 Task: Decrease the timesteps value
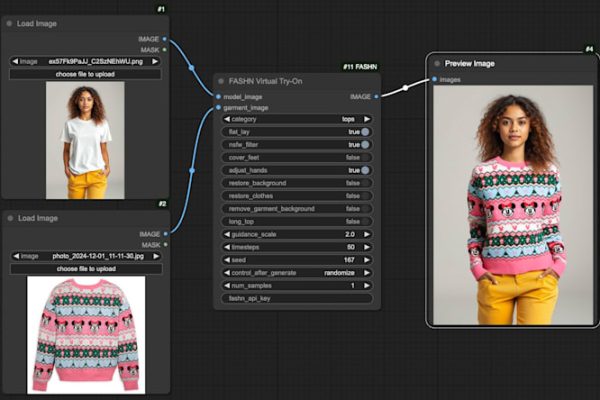click(x=227, y=247)
